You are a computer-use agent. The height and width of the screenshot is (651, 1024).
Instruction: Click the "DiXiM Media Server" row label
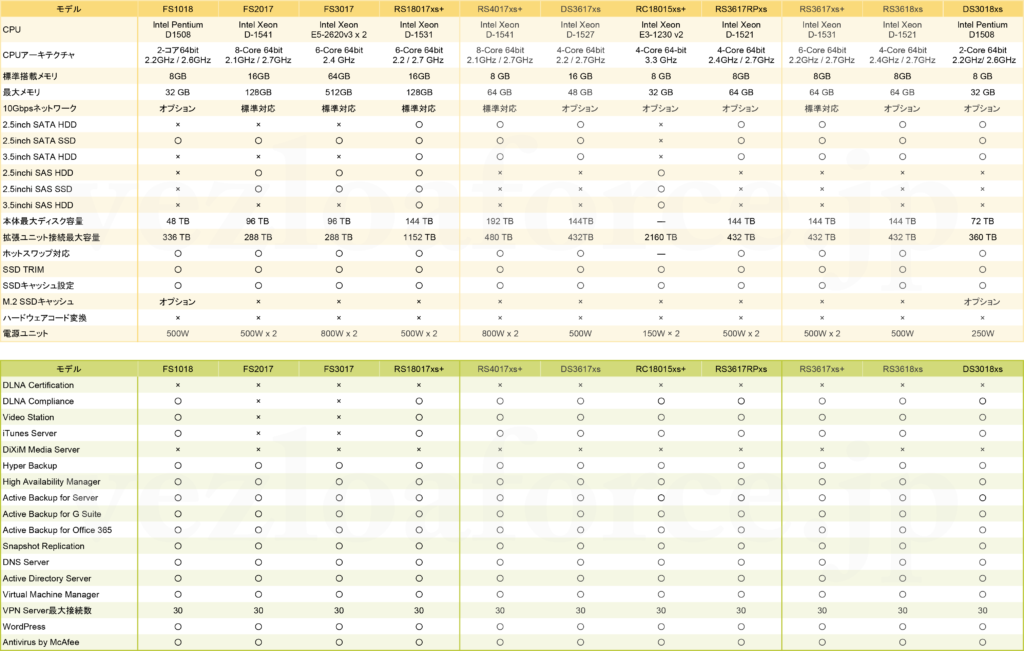click(41, 450)
